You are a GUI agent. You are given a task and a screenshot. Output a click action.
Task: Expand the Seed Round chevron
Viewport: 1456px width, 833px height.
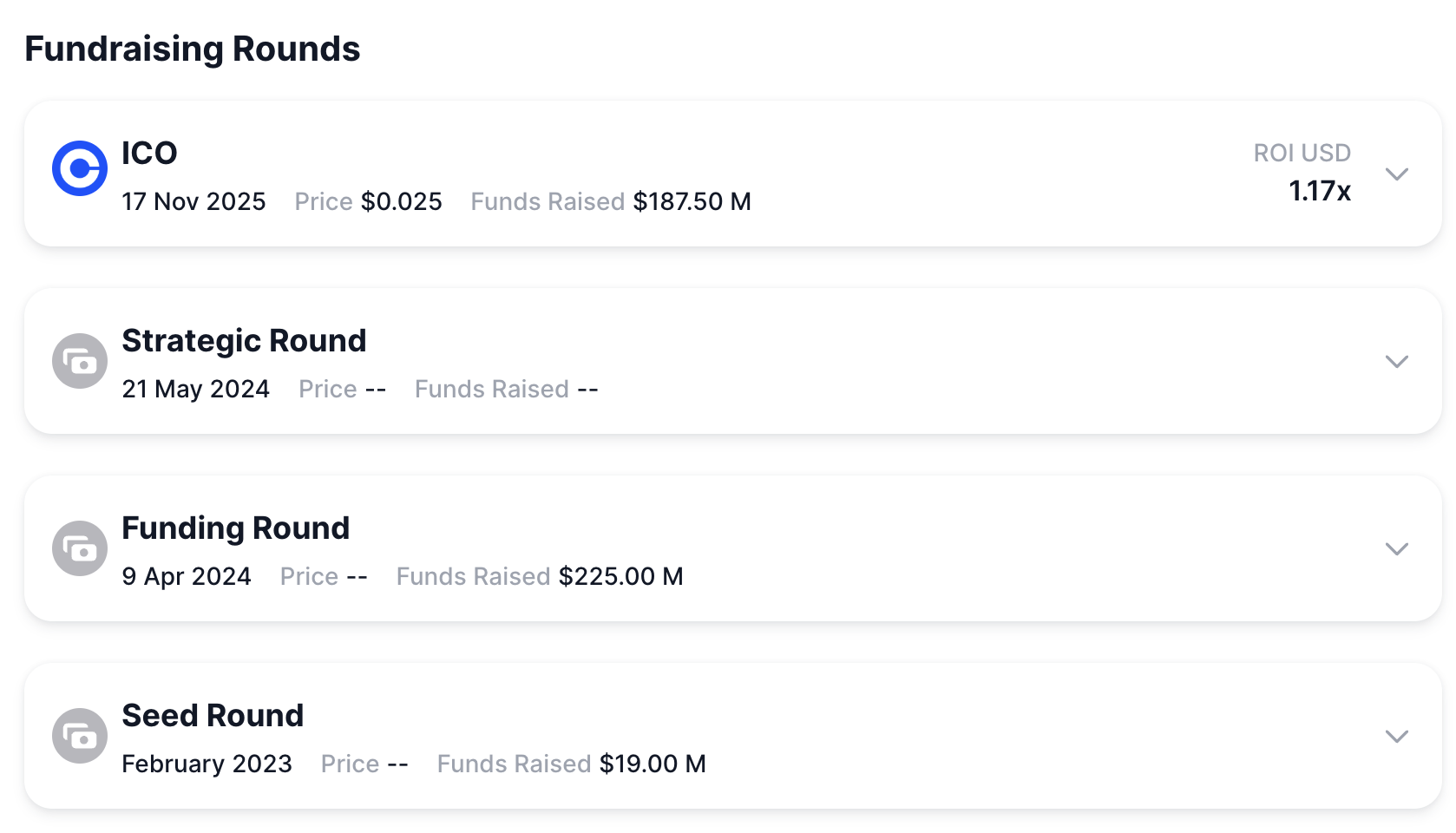1396,736
